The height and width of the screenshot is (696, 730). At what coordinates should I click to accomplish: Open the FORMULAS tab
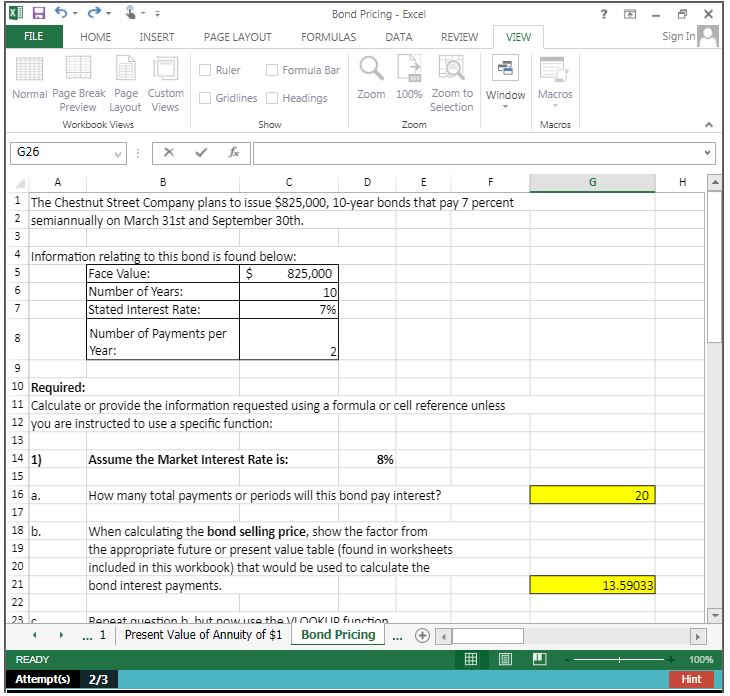328,37
